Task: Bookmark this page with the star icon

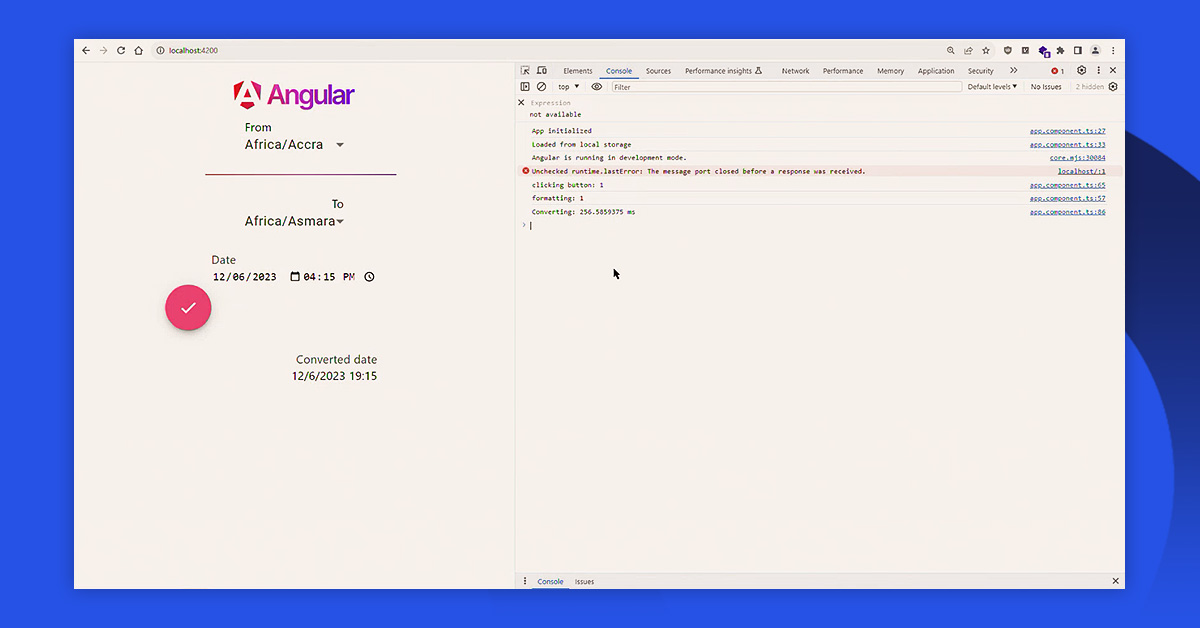Action: coord(986,50)
